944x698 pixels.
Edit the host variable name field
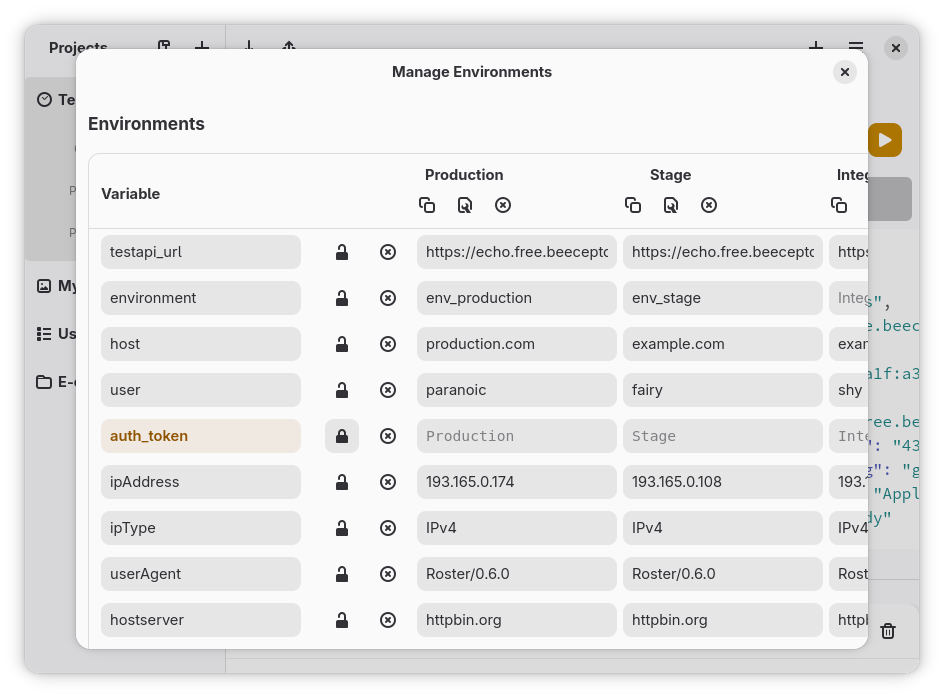click(x=201, y=344)
